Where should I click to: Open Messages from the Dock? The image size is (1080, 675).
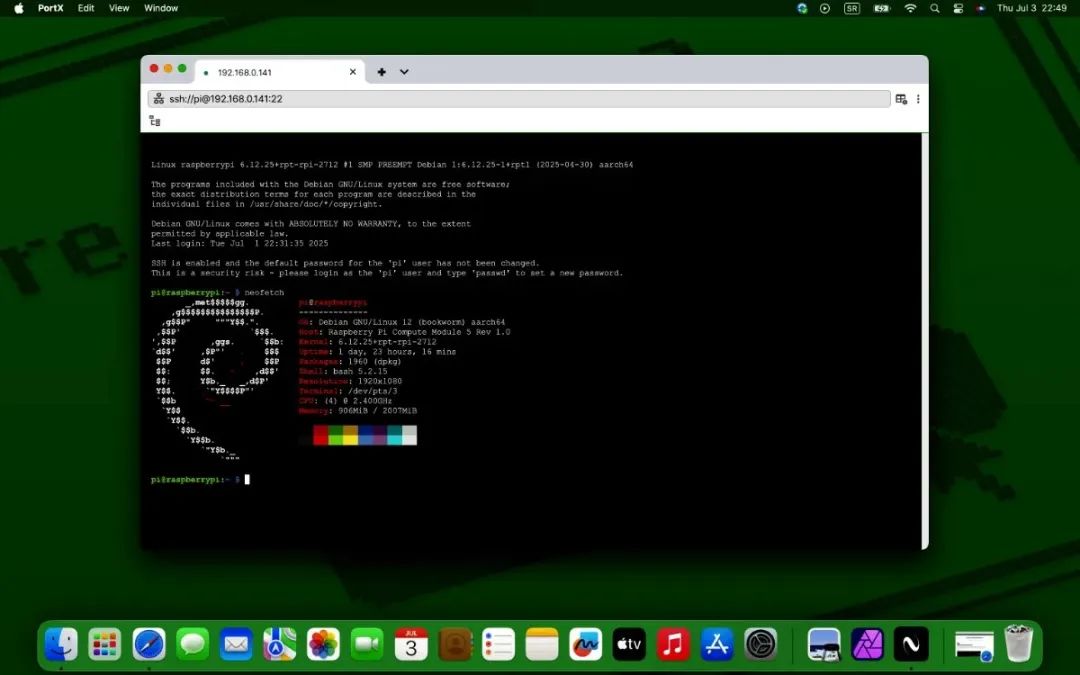pyautogui.click(x=192, y=645)
